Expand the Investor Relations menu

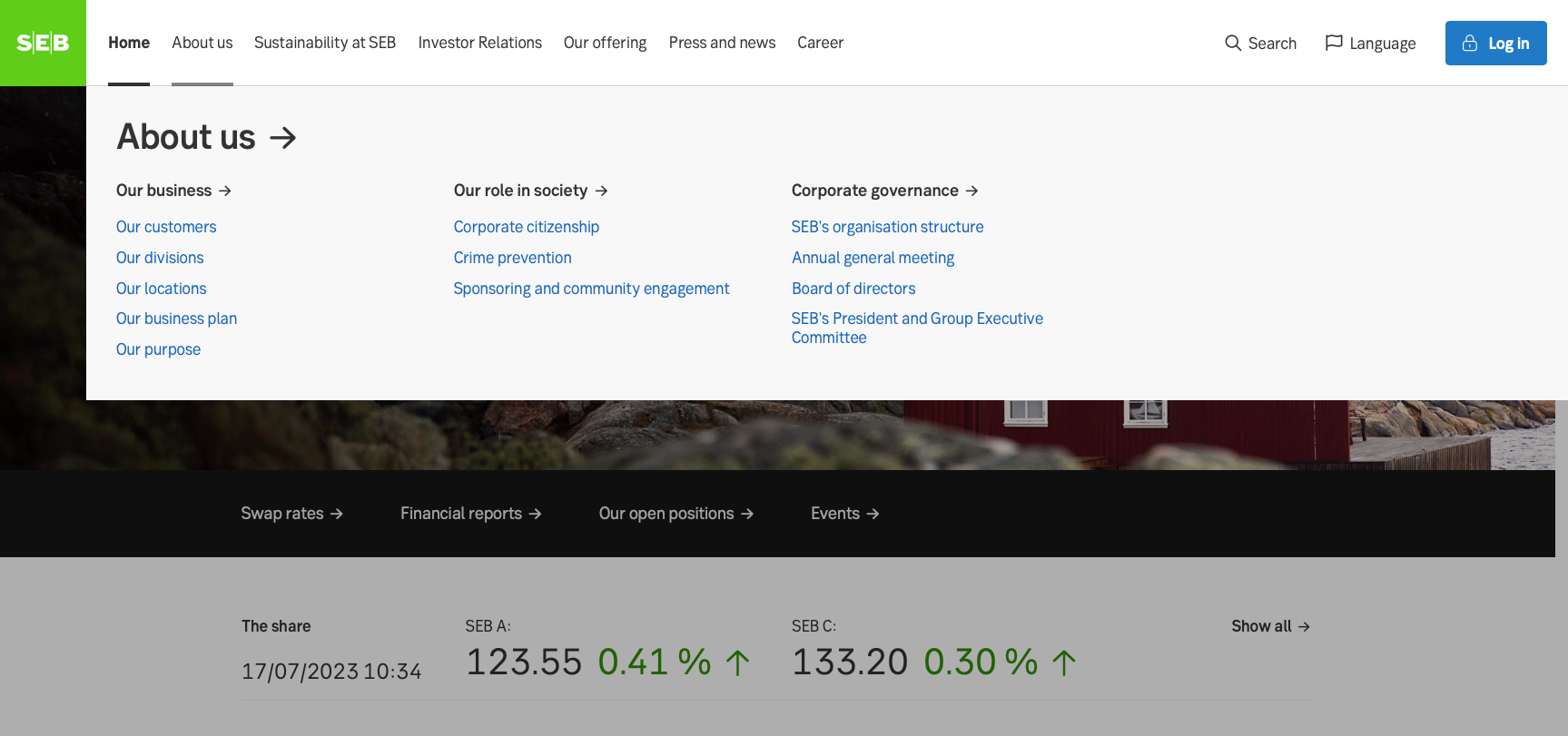click(479, 43)
